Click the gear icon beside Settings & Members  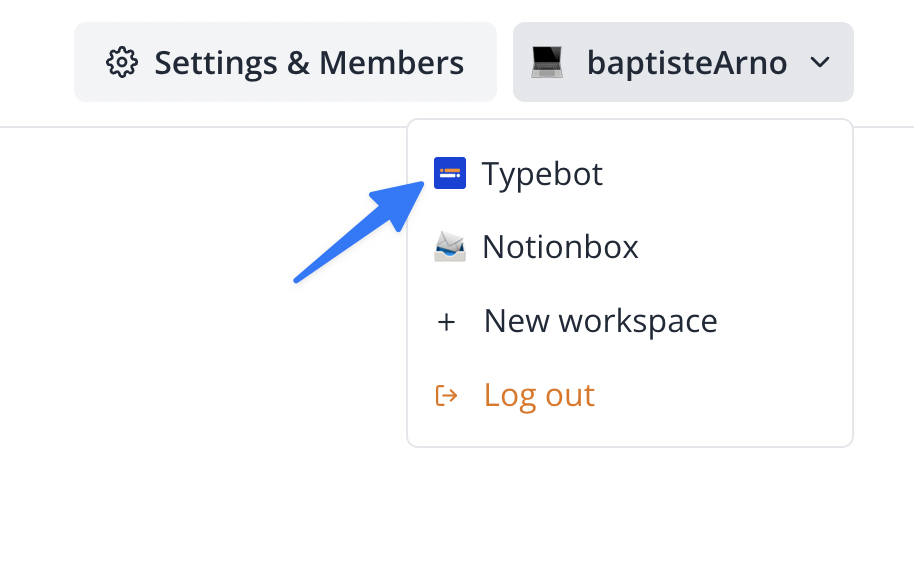pyautogui.click(x=122, y=63)
